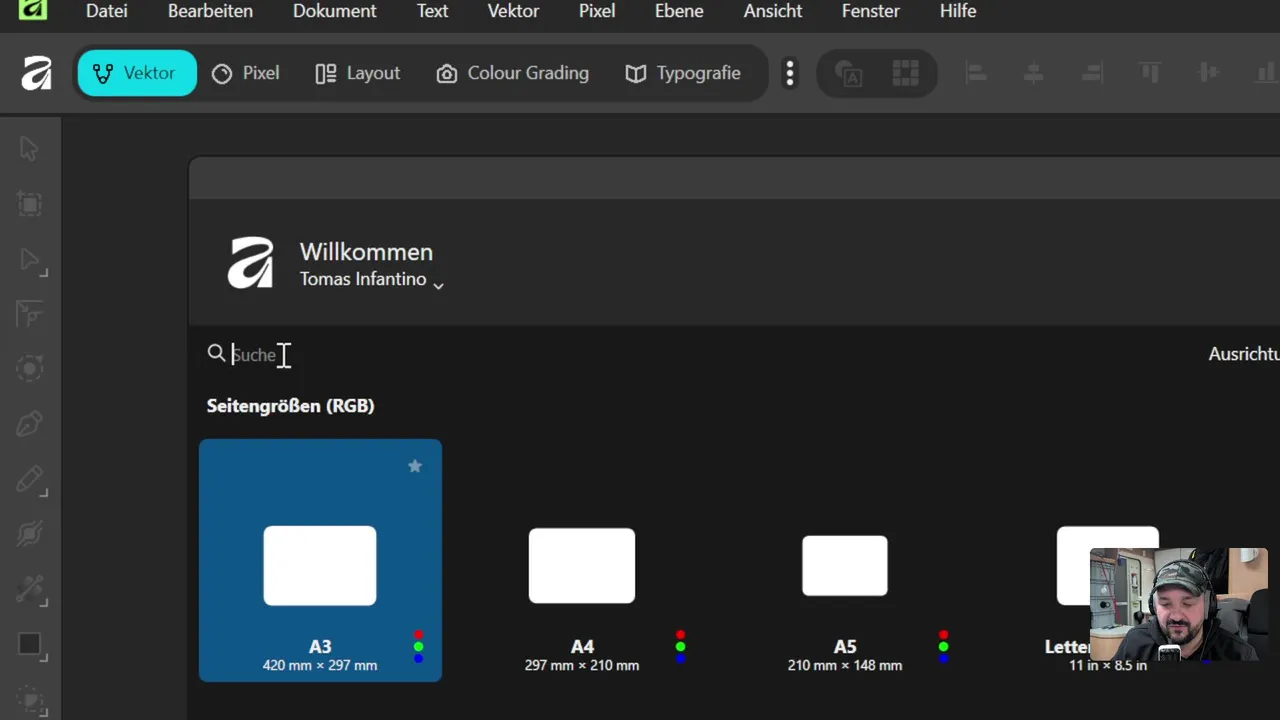Click the RGB dots next to A4

click(x=680, y=646)
